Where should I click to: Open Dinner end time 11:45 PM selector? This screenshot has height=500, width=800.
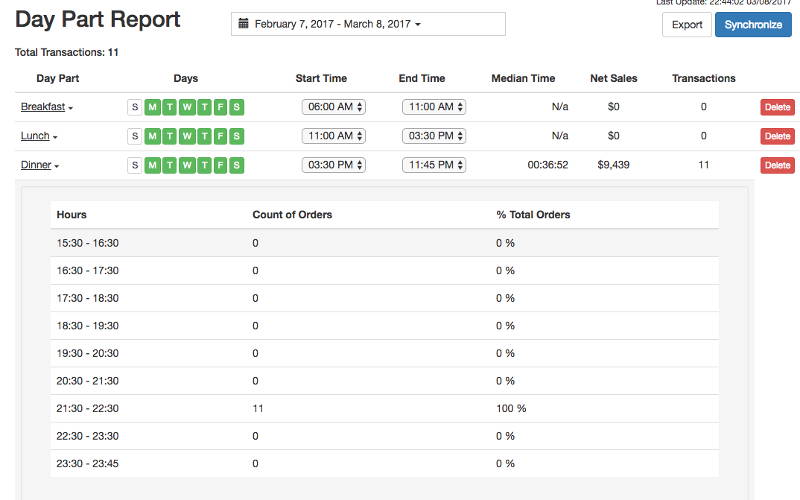434,165
